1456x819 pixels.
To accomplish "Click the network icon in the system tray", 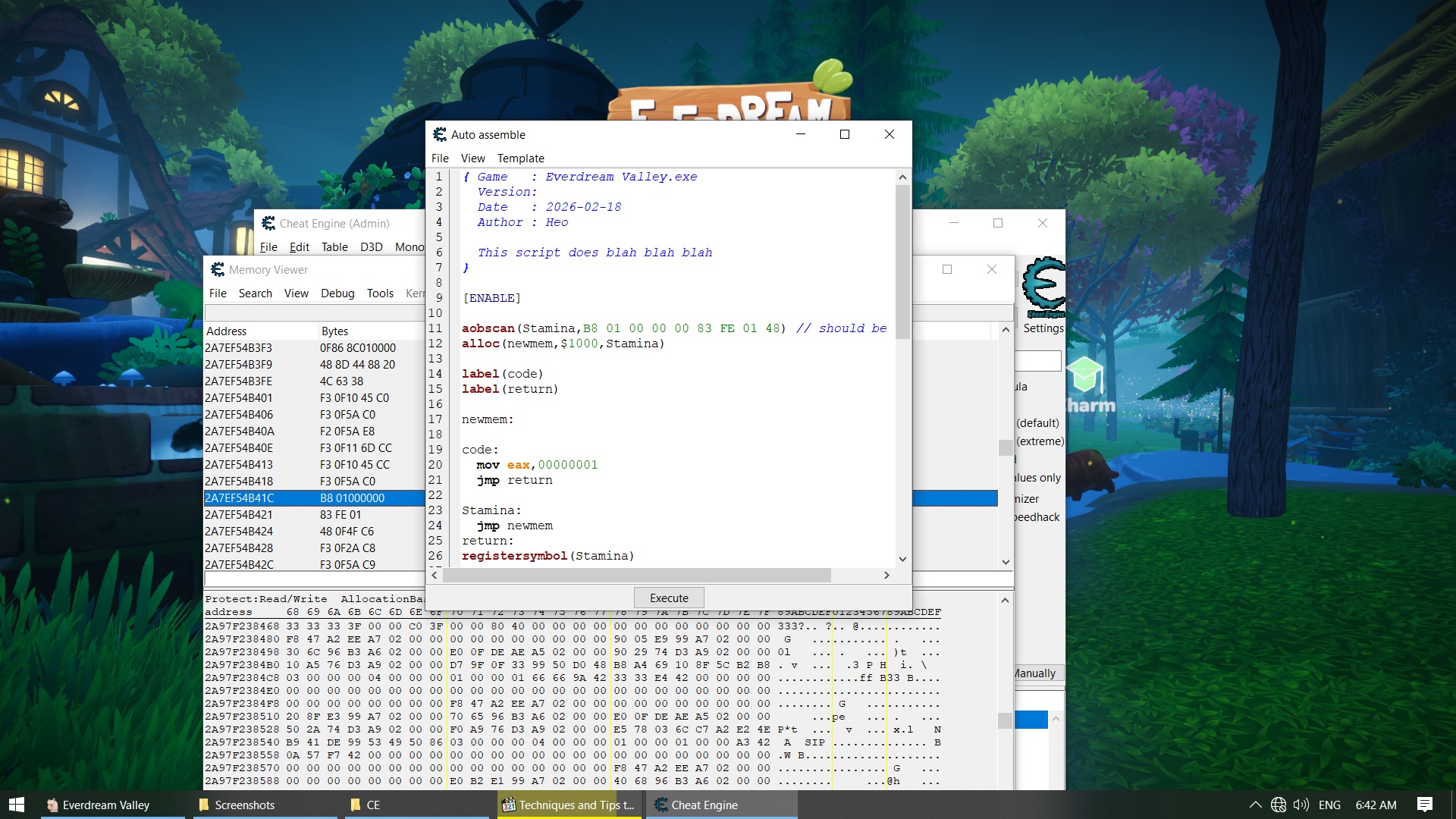I will 1279,805.
